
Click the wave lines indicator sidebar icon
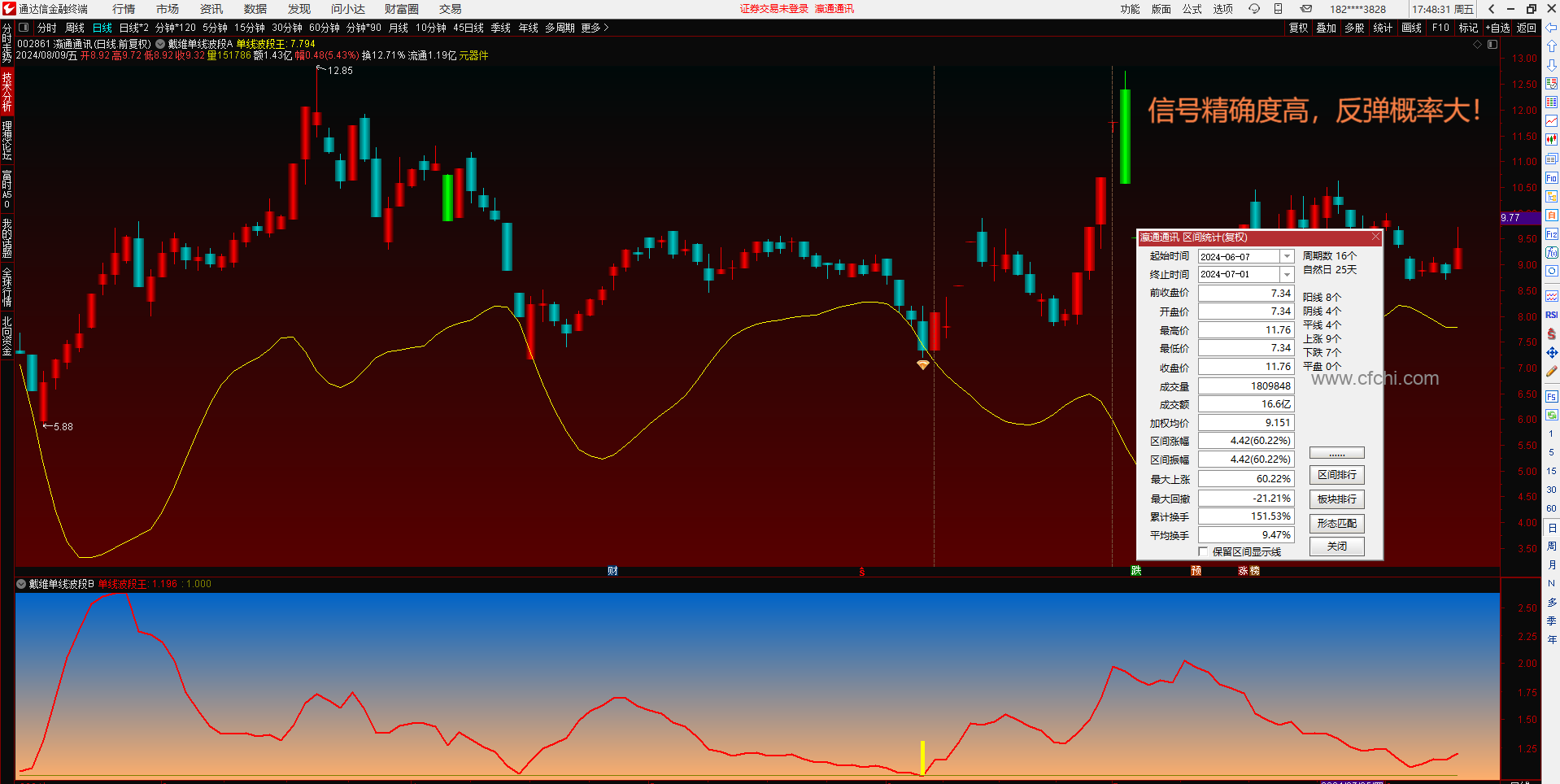(x=1551, y=296)
